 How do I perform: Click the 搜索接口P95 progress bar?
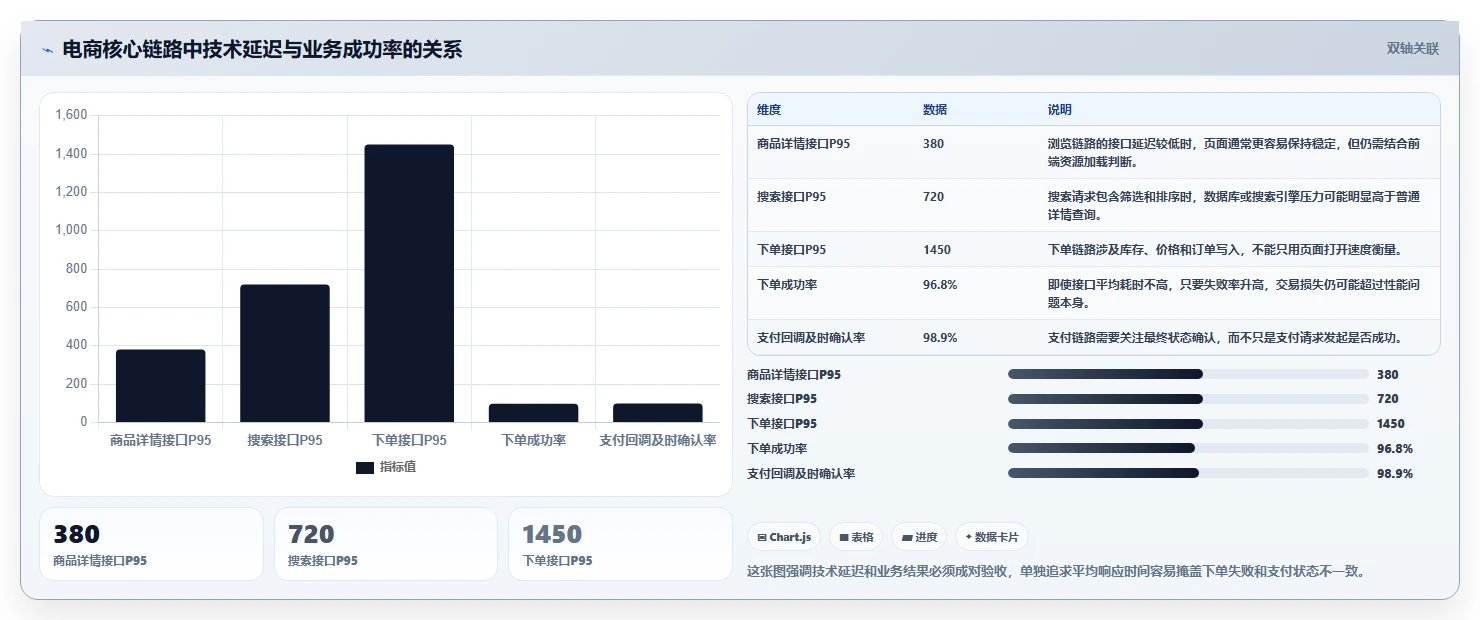click(1188, 399)
